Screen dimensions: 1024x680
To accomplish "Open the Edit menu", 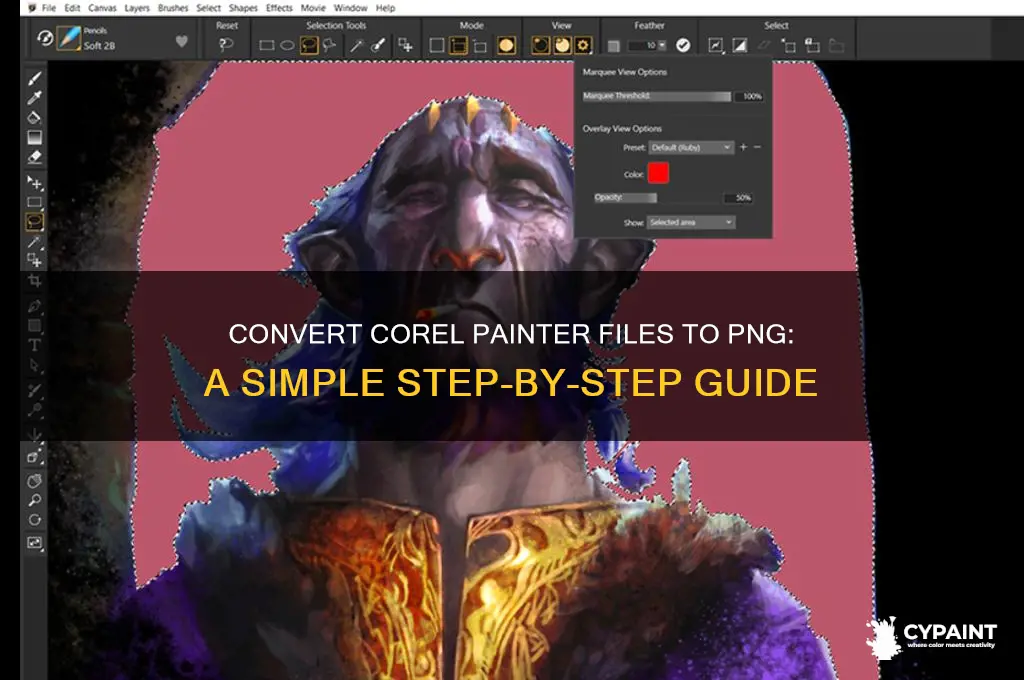I will click(x=72, y=8).
